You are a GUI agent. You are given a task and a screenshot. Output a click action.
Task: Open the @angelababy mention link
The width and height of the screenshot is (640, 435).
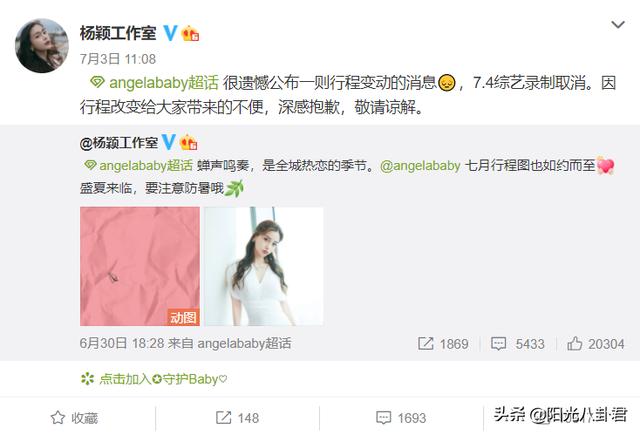click(420, 166)
